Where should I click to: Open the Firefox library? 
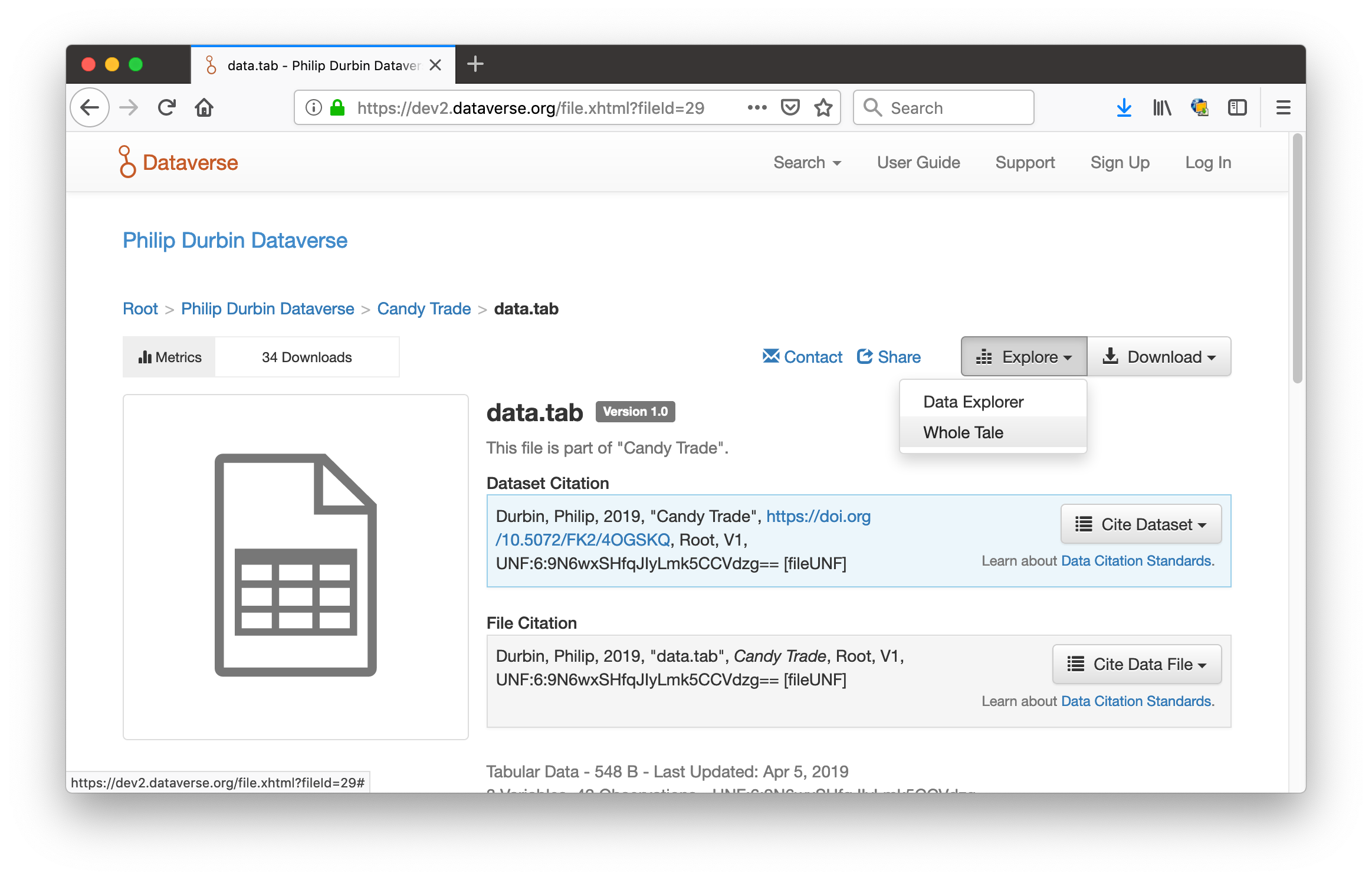pos(1162,108)
